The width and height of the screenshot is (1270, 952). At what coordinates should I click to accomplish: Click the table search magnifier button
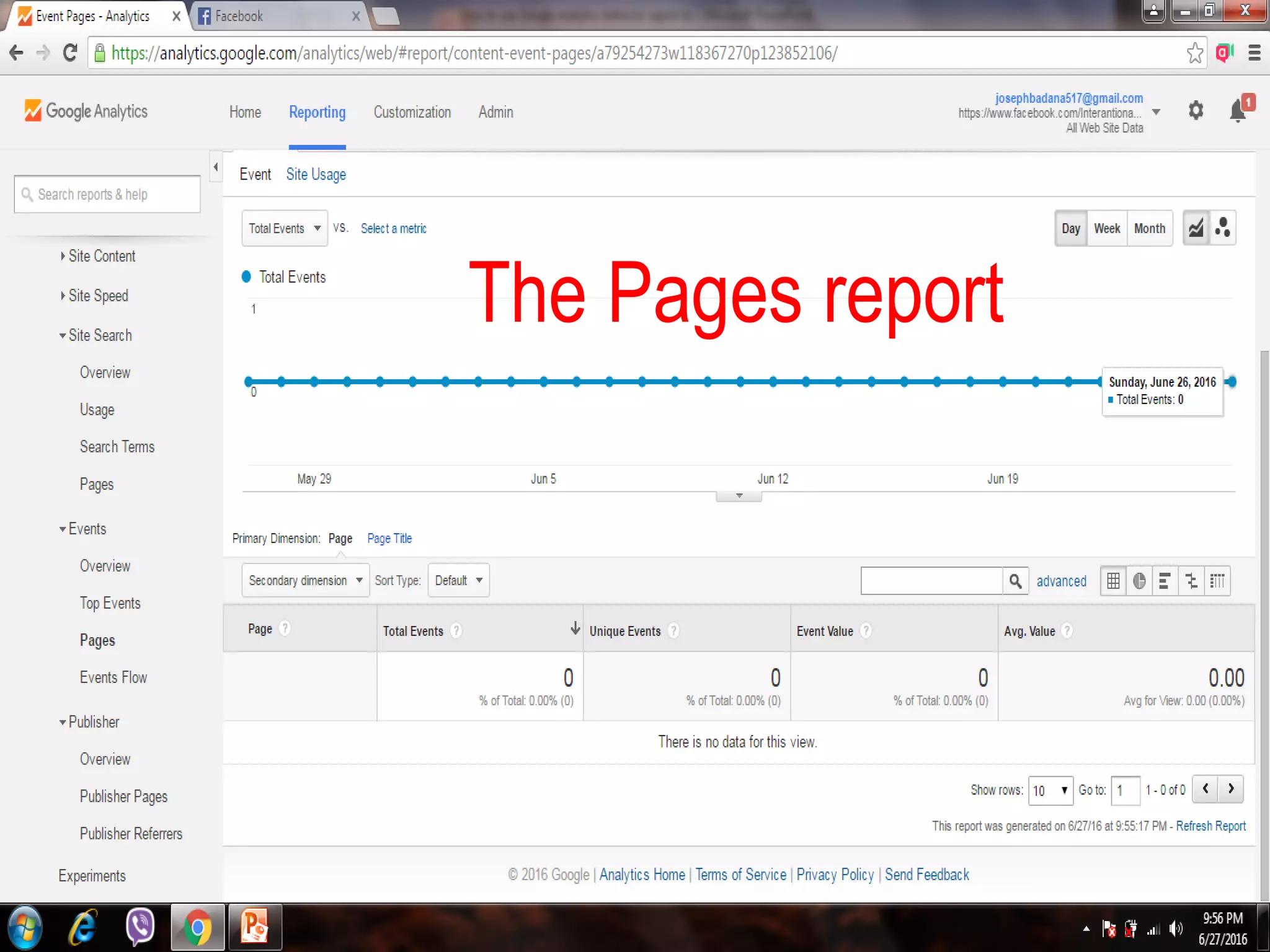1015,581
